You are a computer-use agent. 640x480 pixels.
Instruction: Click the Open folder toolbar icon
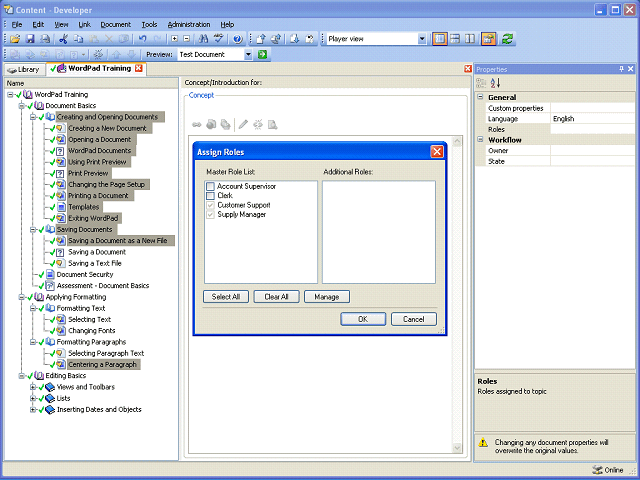click(15, 39)
